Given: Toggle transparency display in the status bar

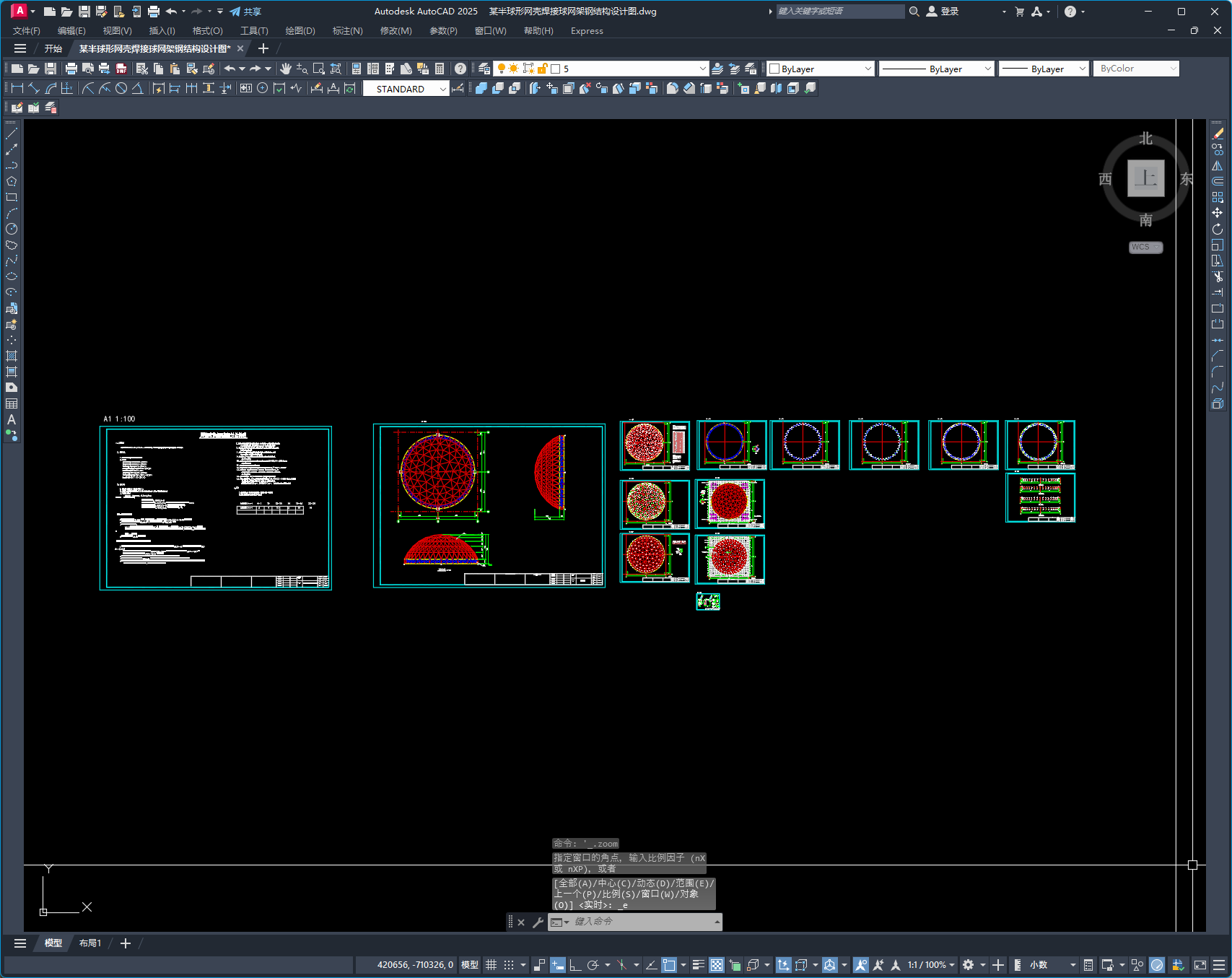Looking at the screenshot, I should [717, 965].
